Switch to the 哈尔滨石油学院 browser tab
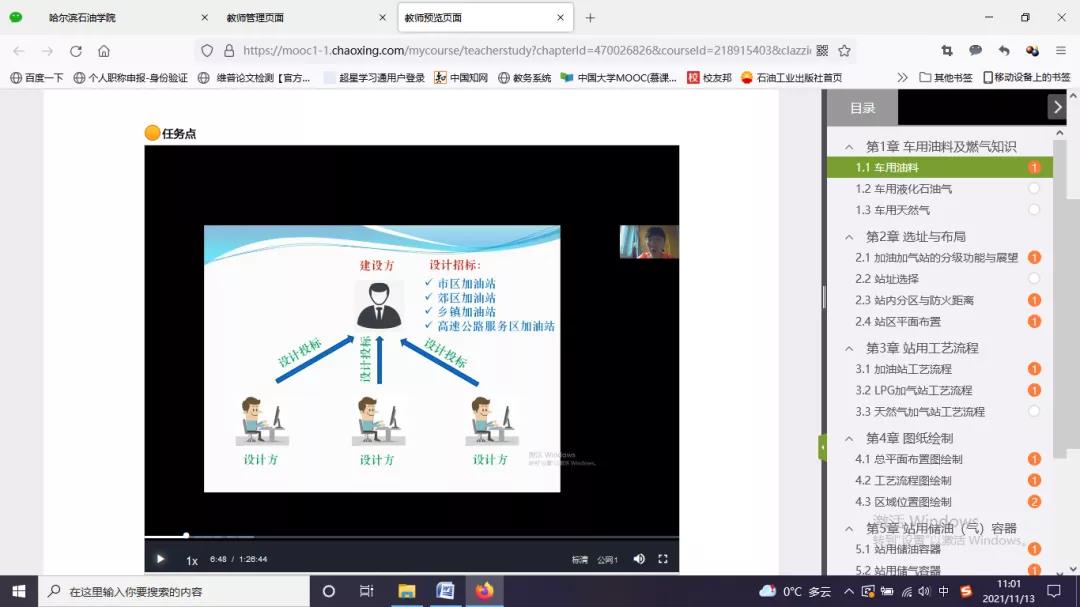 coord(83,18)
